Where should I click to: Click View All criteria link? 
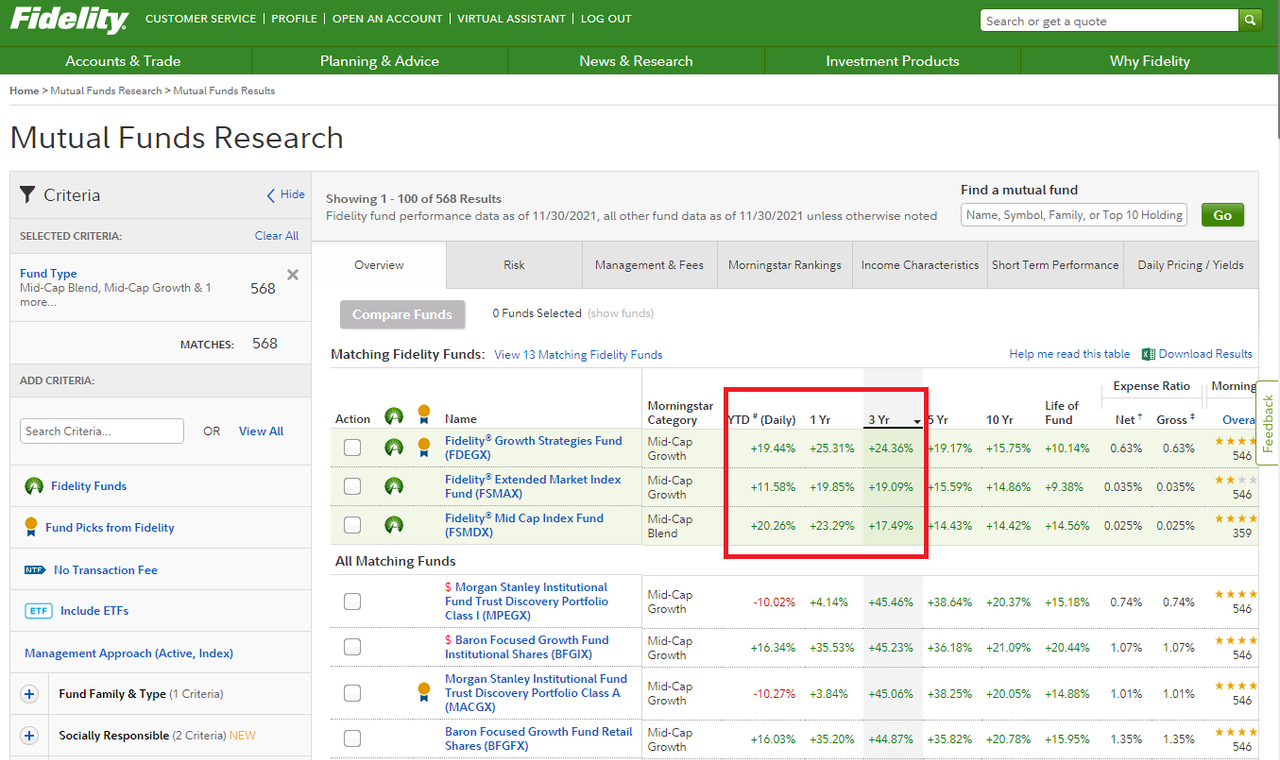click(261, 431)
